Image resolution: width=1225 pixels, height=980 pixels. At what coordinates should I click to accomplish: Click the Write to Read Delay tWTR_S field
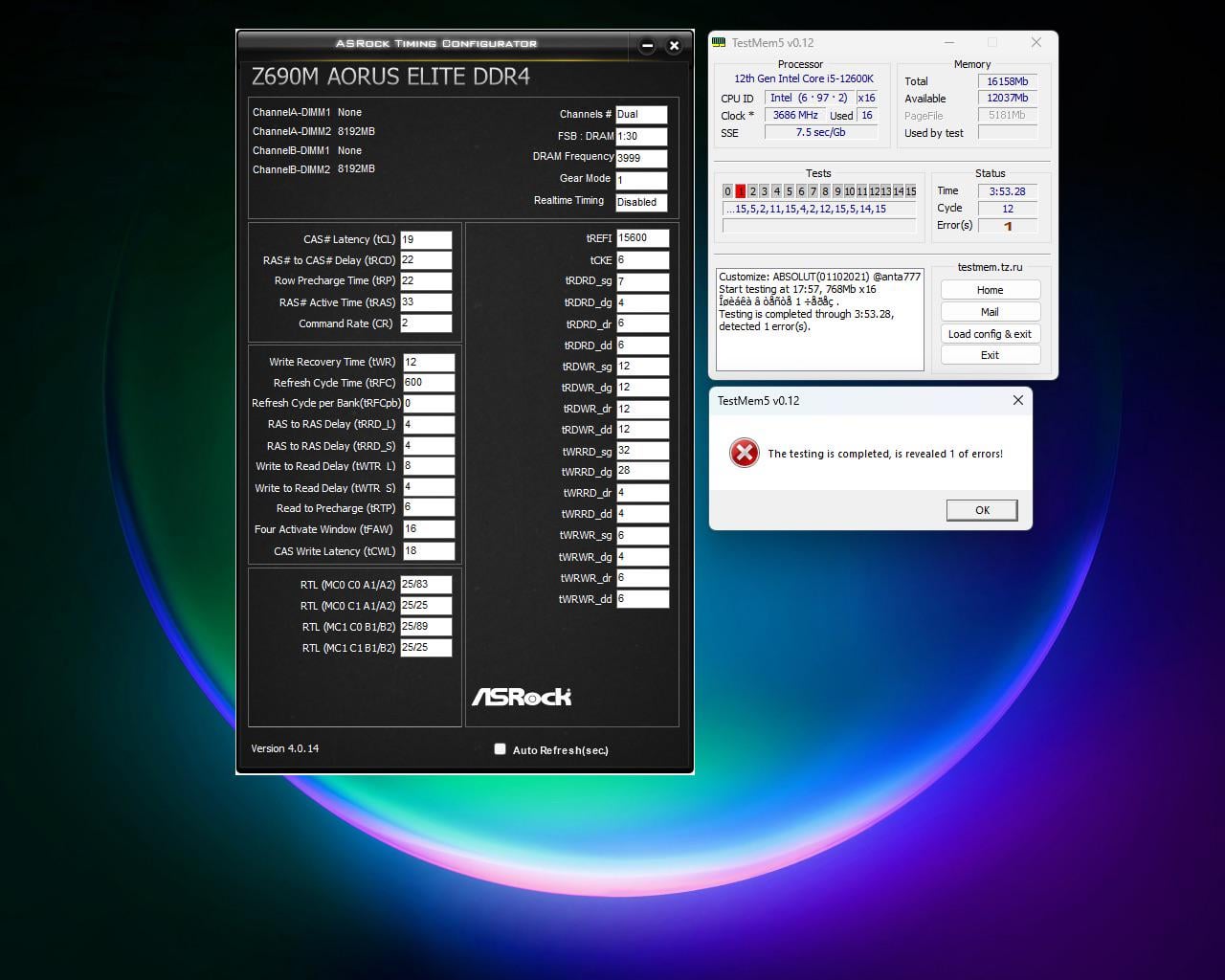(x=429, y=488)
